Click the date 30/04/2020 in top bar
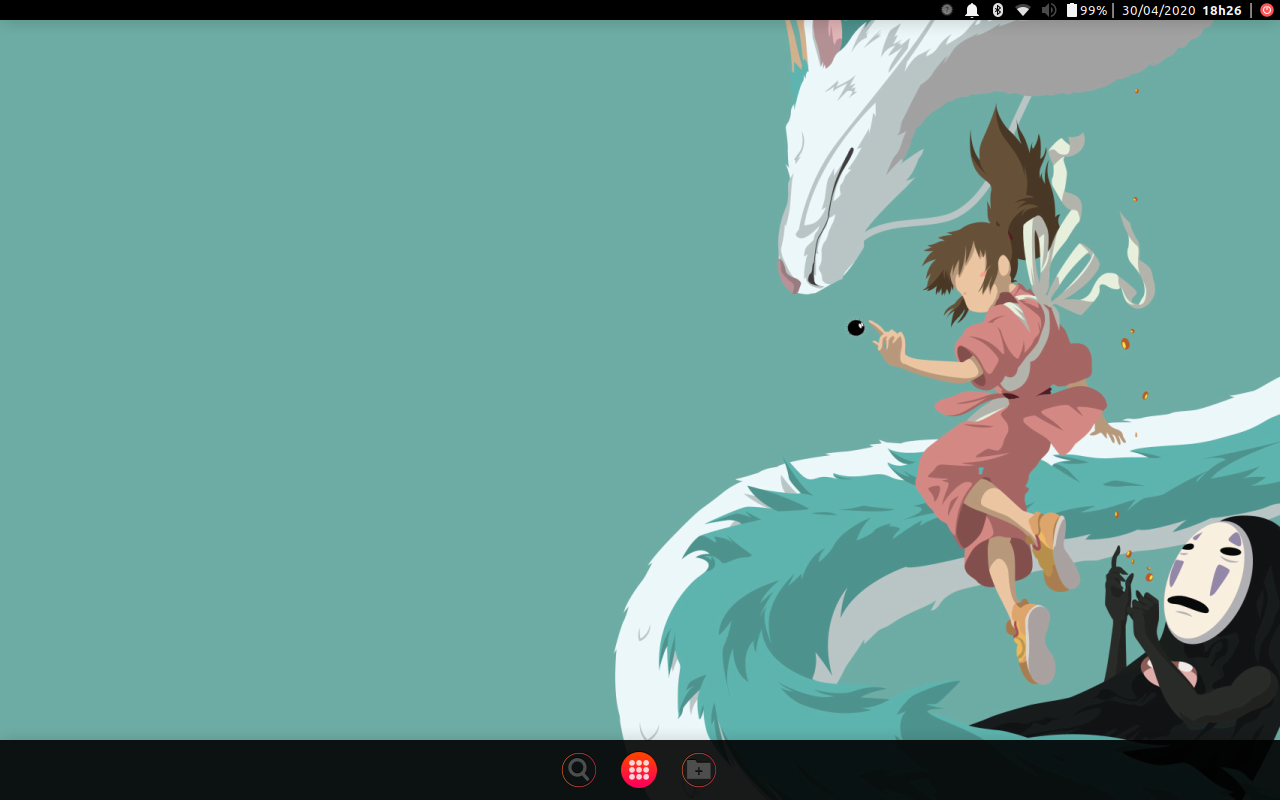The image size is (1280, 800). point(1158,10)
